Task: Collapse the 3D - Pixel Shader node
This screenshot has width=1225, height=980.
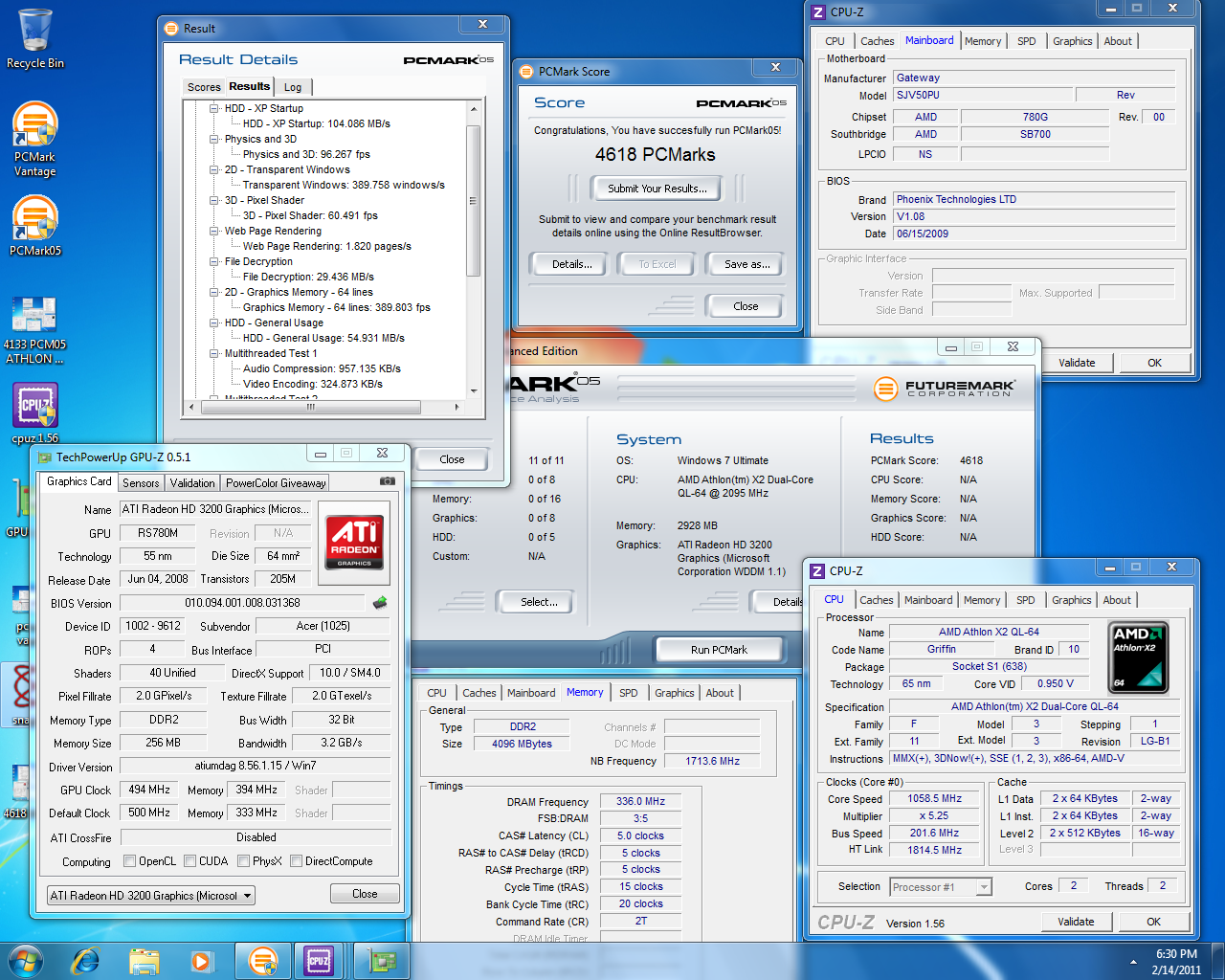Action: coord(214,200)
